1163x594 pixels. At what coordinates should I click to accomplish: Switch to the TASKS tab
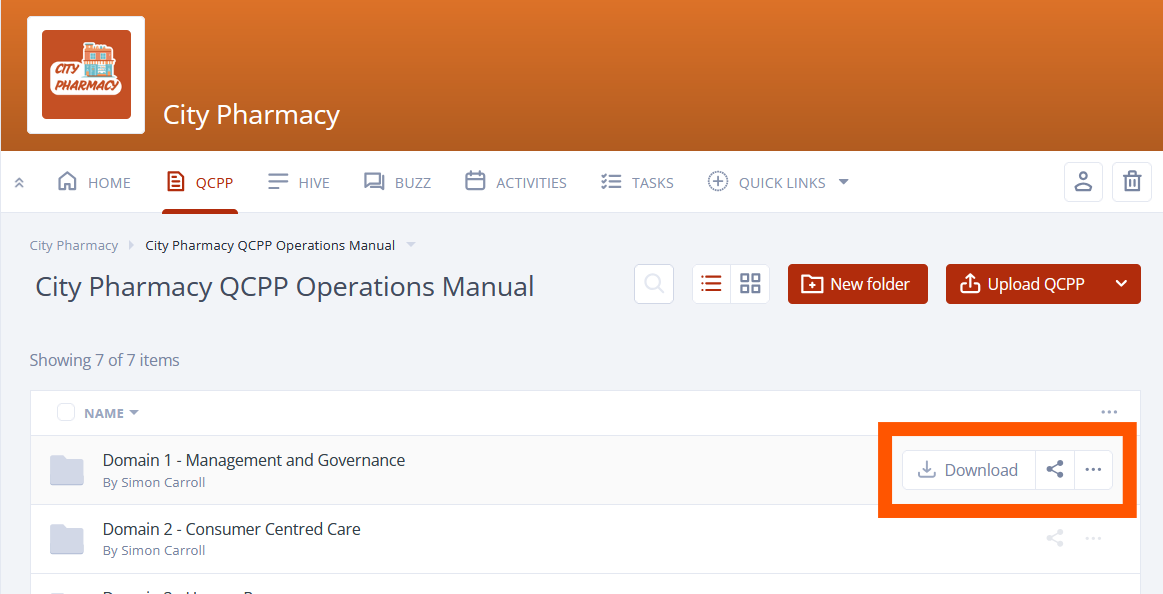[637, 182]
